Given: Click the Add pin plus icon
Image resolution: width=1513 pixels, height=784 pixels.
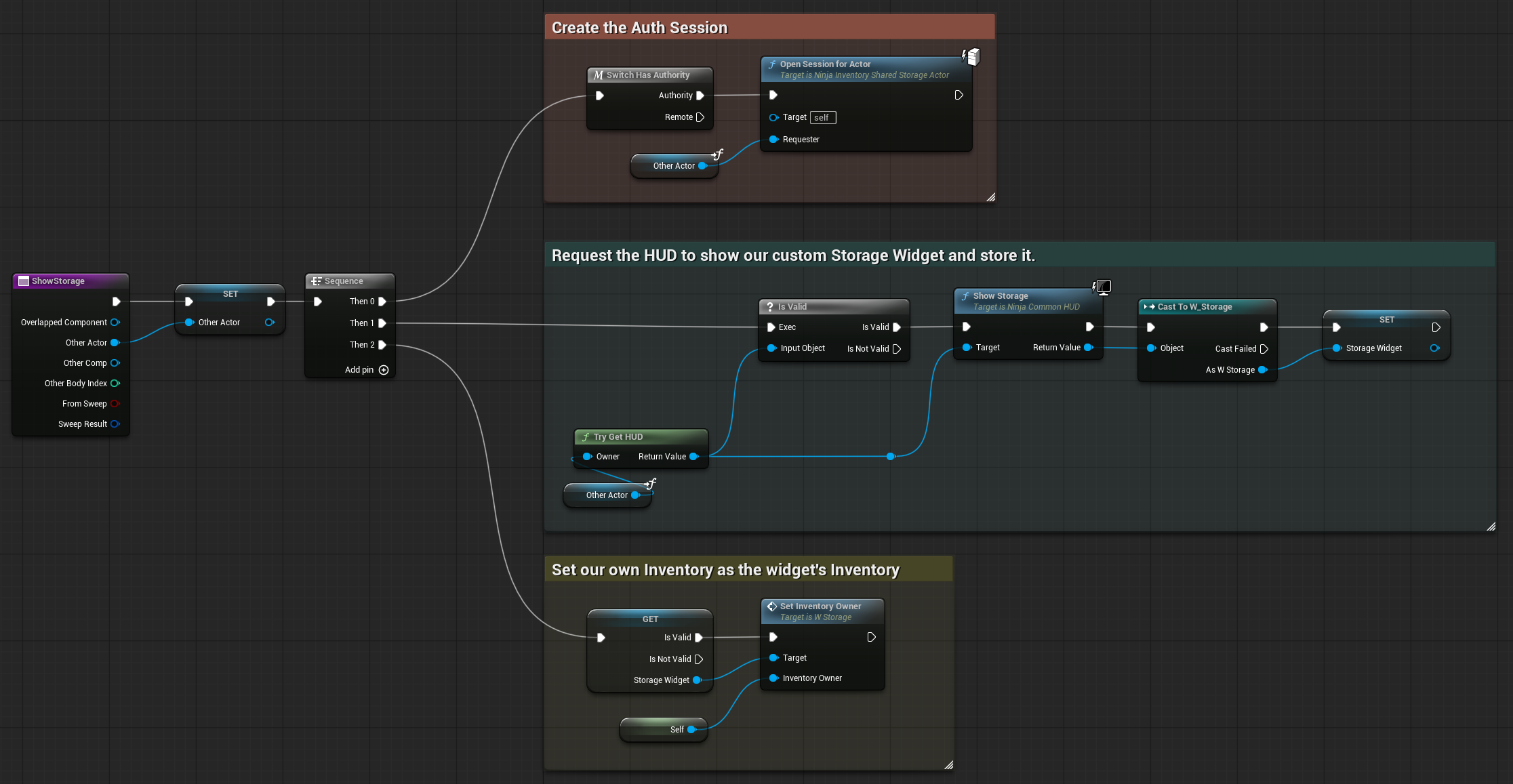Looking at the screenshot, I should pyautogui.click(x=384, y=370).
